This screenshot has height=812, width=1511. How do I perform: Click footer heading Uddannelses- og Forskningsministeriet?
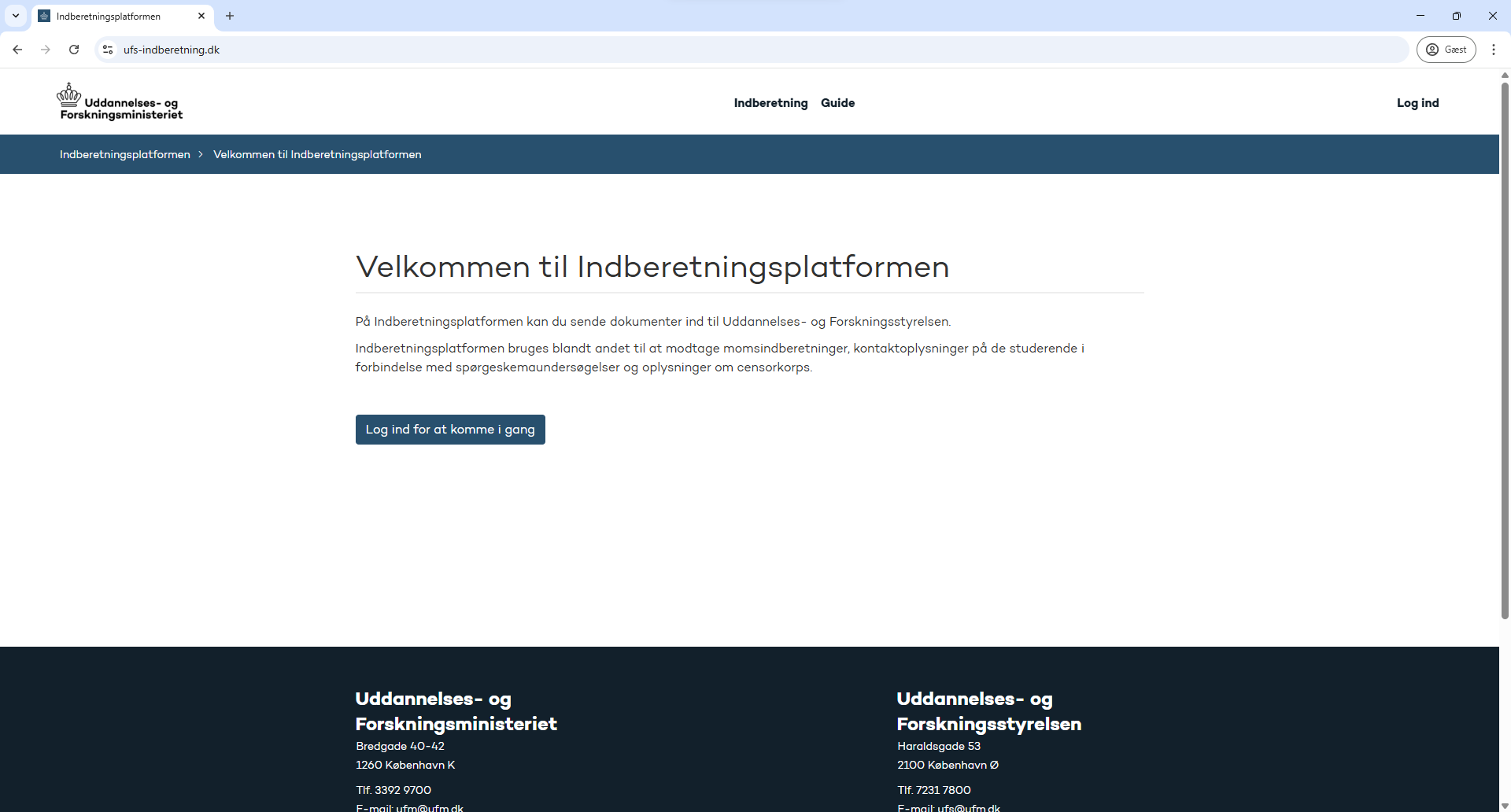[456, 711]
